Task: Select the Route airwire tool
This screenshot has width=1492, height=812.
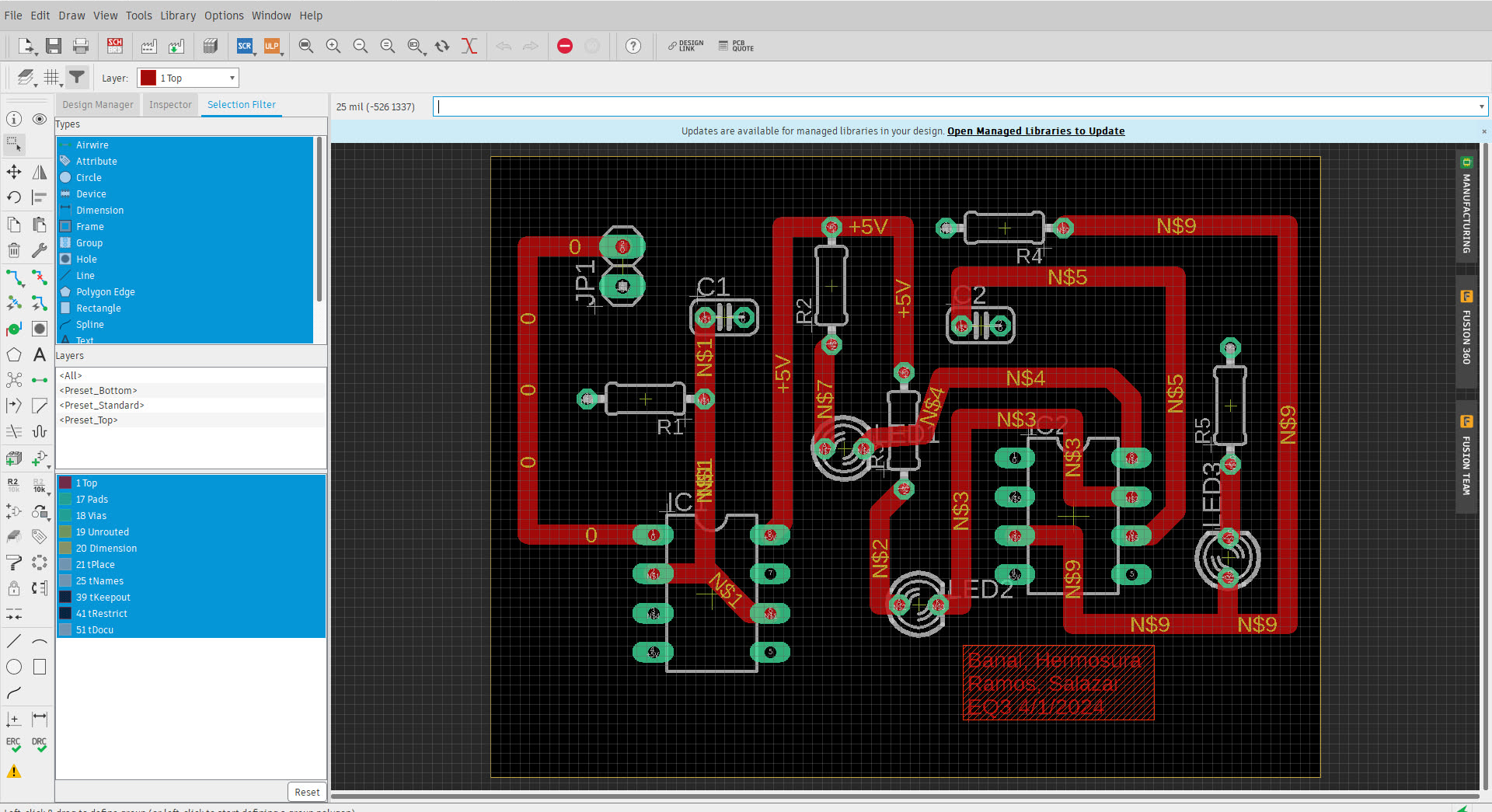Action: (x=14, y=277)
